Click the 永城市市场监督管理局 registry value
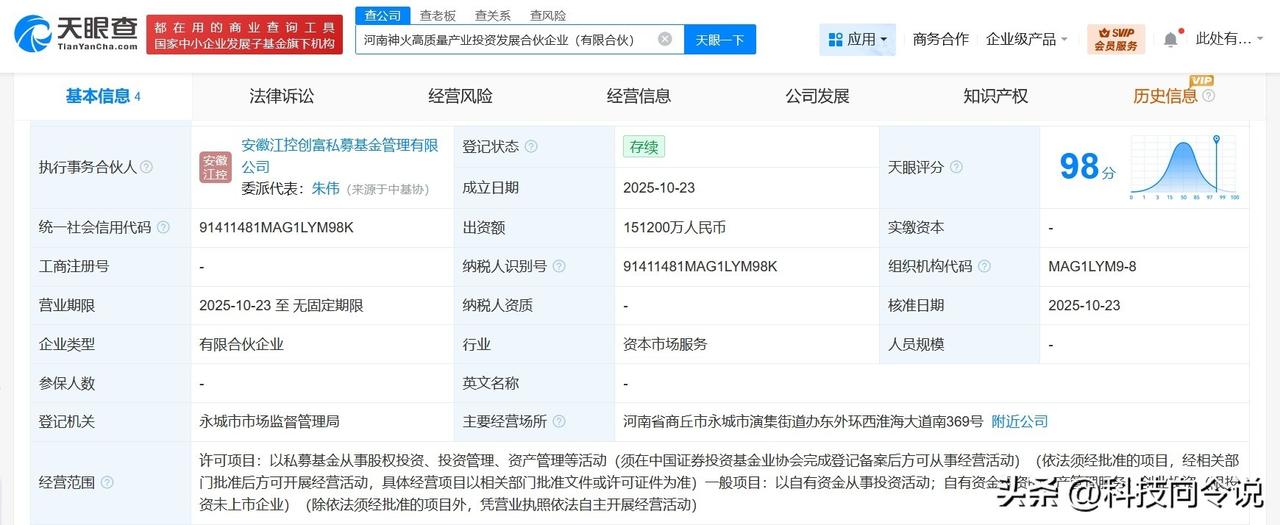The height and width of the screenshot is (525, 1280). pos(270,421)
